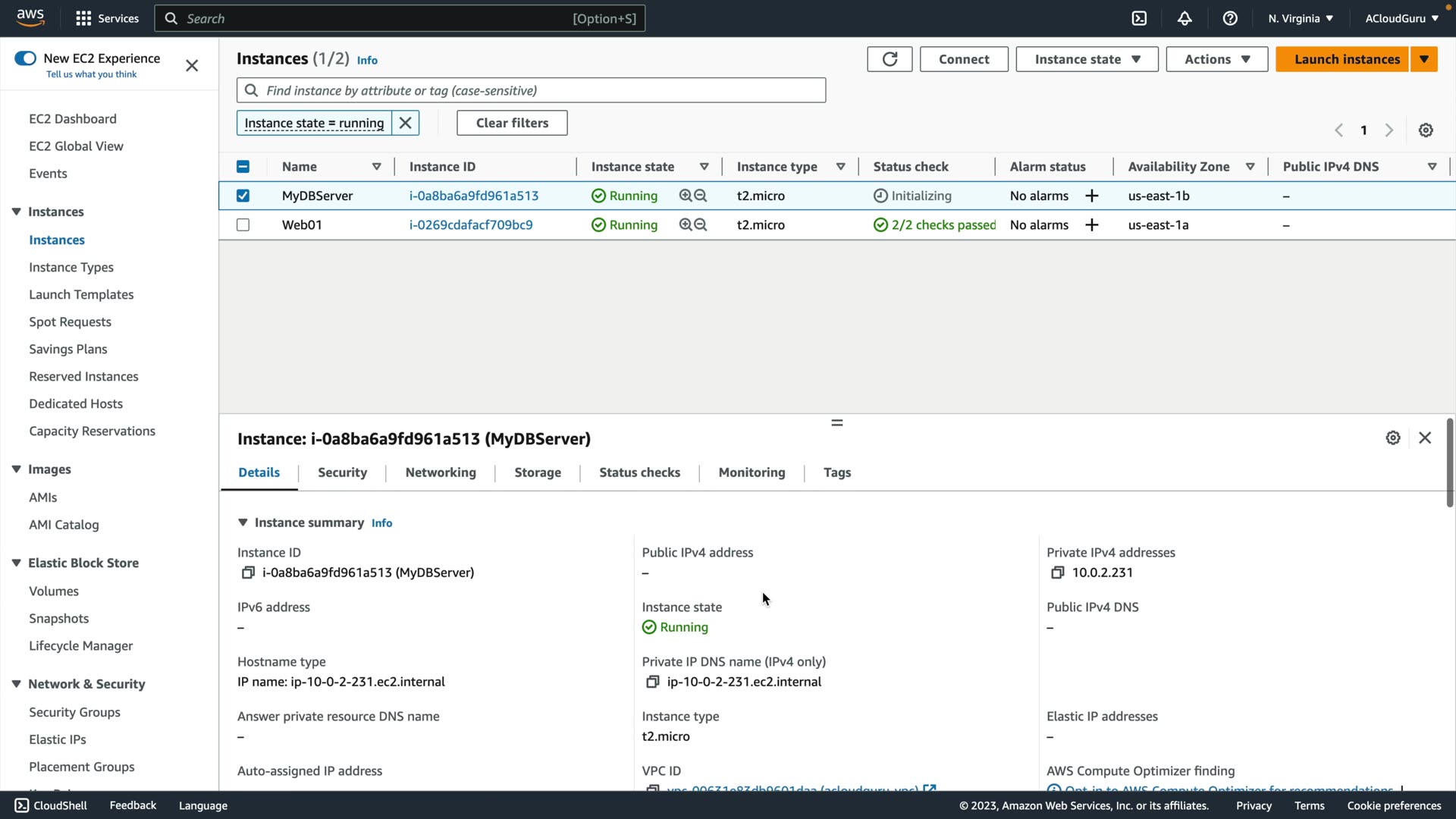The height and width of the screenshot is (819, 1456).
Task: Open the notifications bell icon
Action: click(1185, 18)
